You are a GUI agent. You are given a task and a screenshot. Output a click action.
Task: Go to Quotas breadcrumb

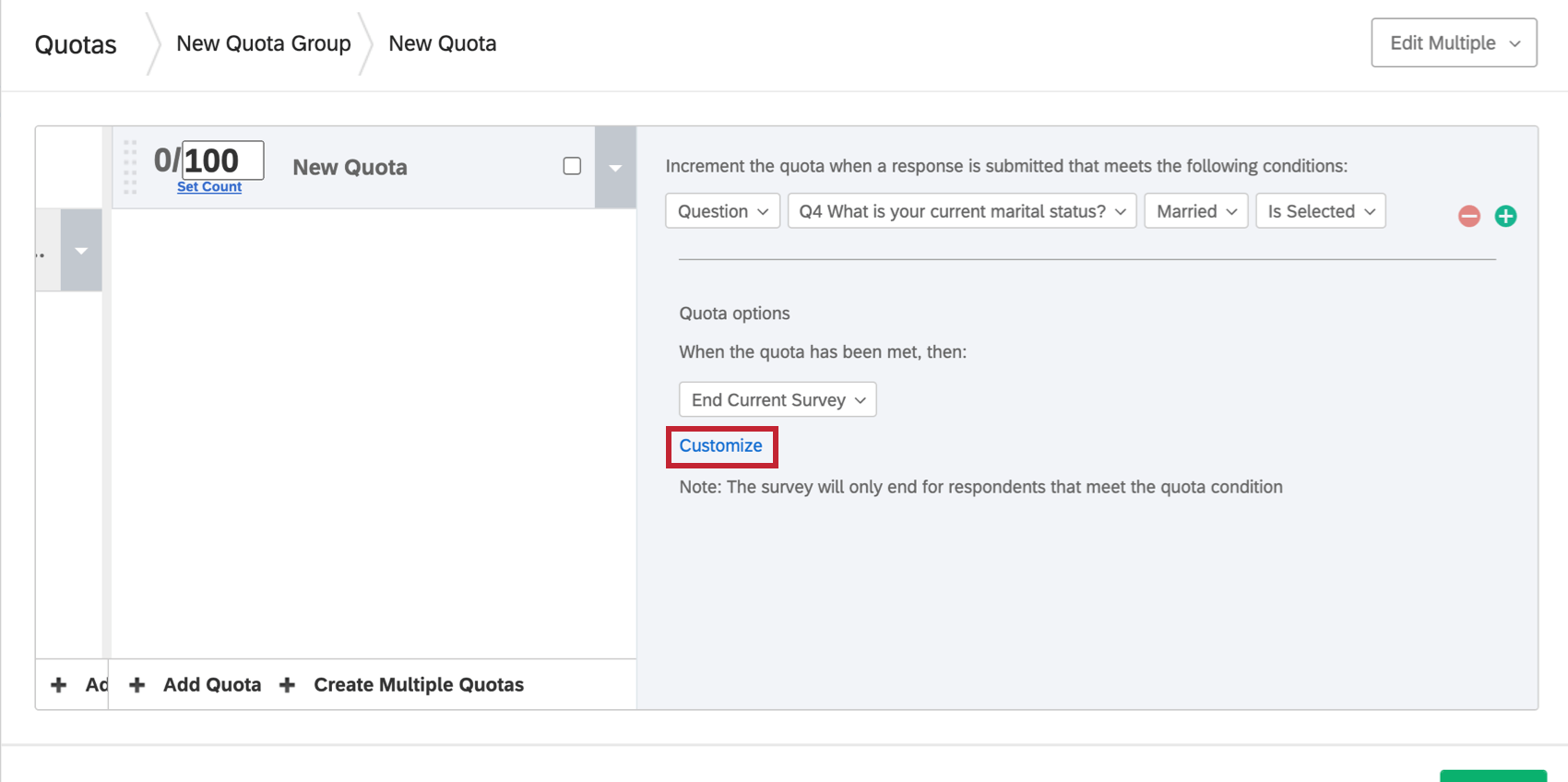(x=76, y=44)
